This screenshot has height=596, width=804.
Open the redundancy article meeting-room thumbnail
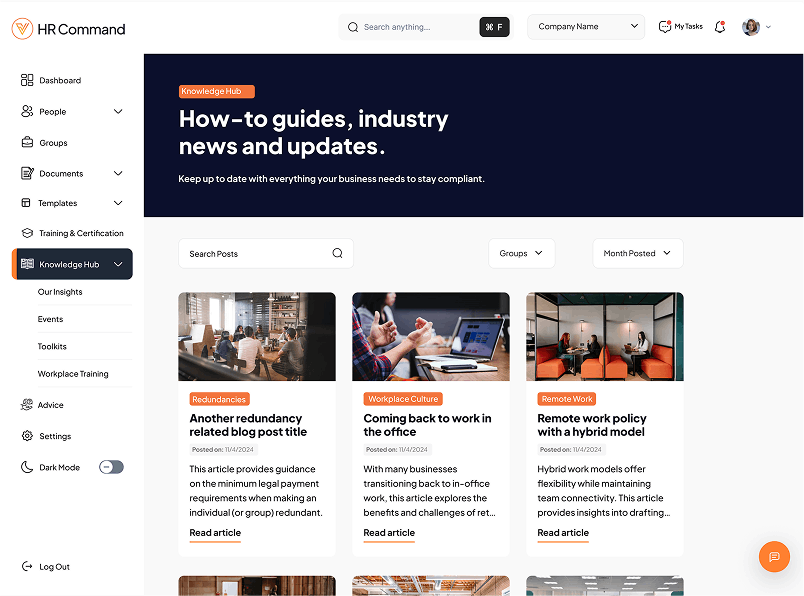pos(257,336)
